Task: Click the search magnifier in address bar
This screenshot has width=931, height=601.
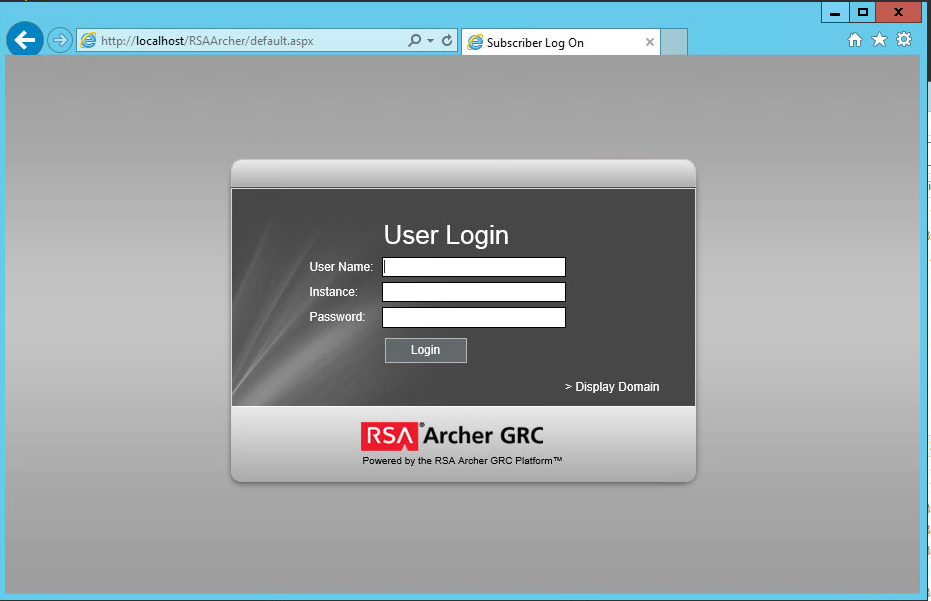Action: coord(414,40)
